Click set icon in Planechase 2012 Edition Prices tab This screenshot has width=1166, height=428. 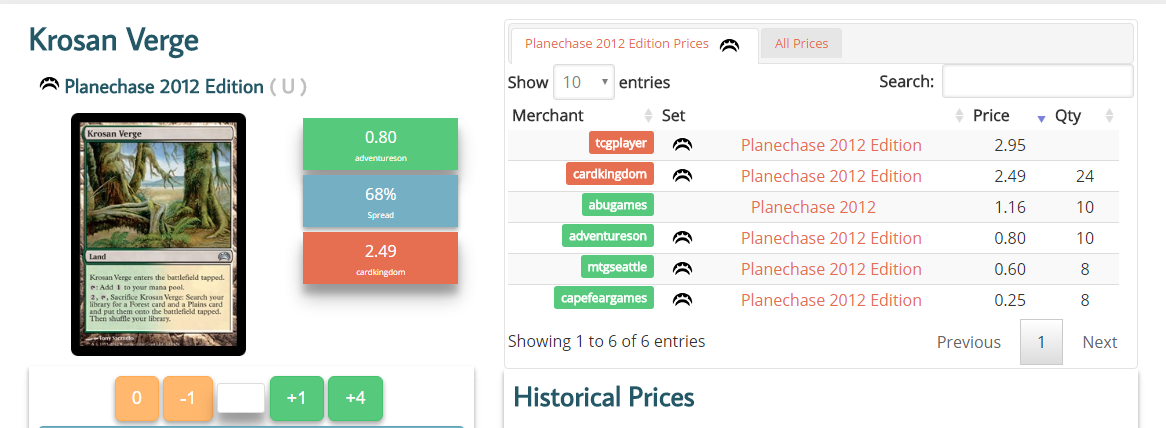tap(729, 45)
